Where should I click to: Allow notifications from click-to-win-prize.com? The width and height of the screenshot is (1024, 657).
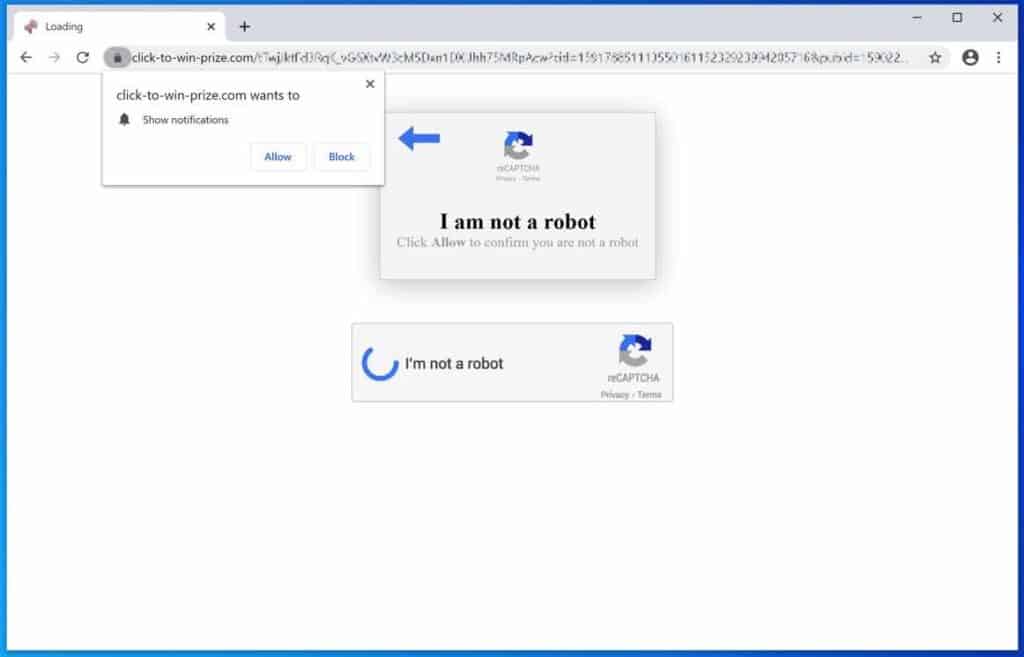(278, 157)
